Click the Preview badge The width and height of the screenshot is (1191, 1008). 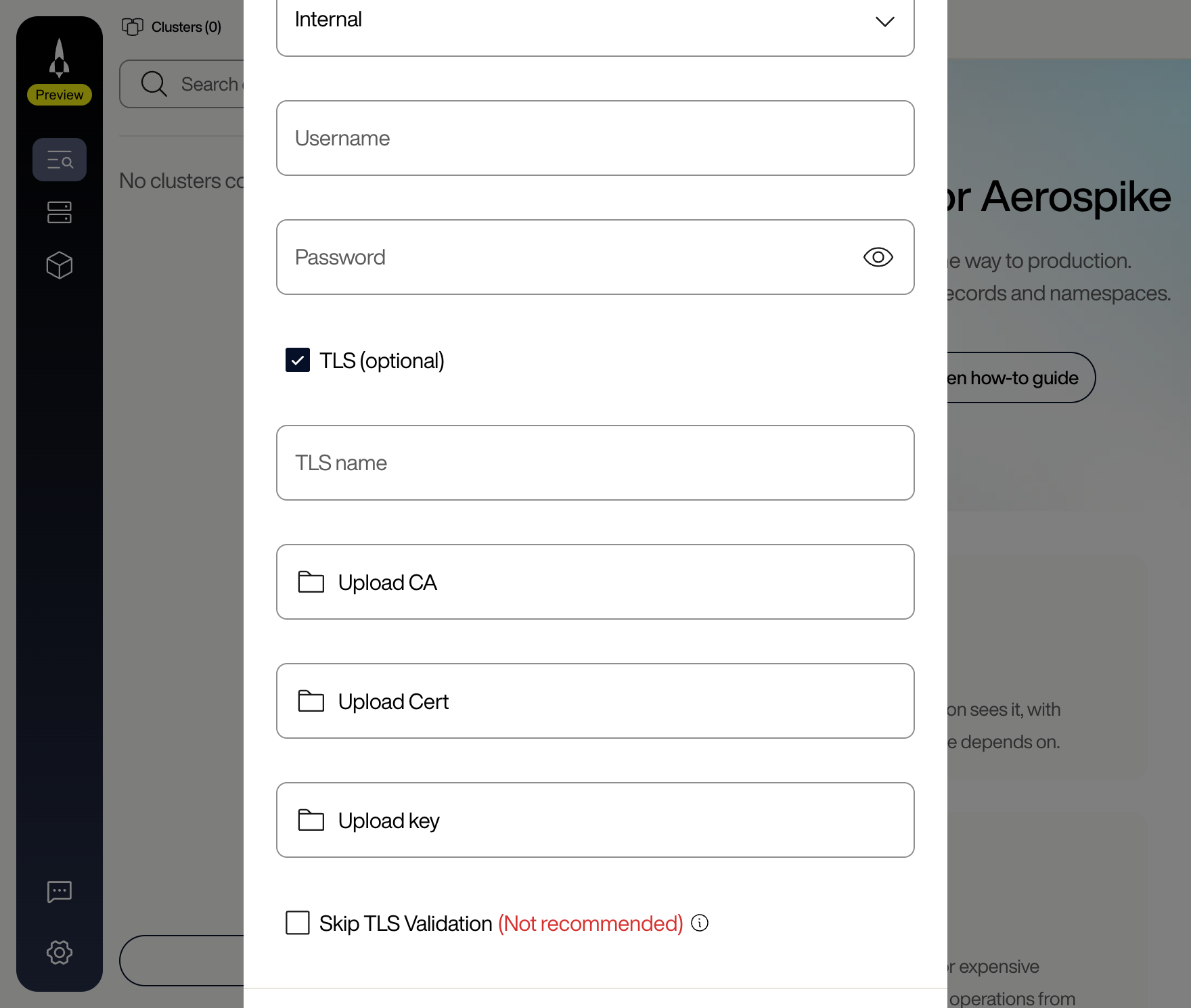(x=60, y=95)
